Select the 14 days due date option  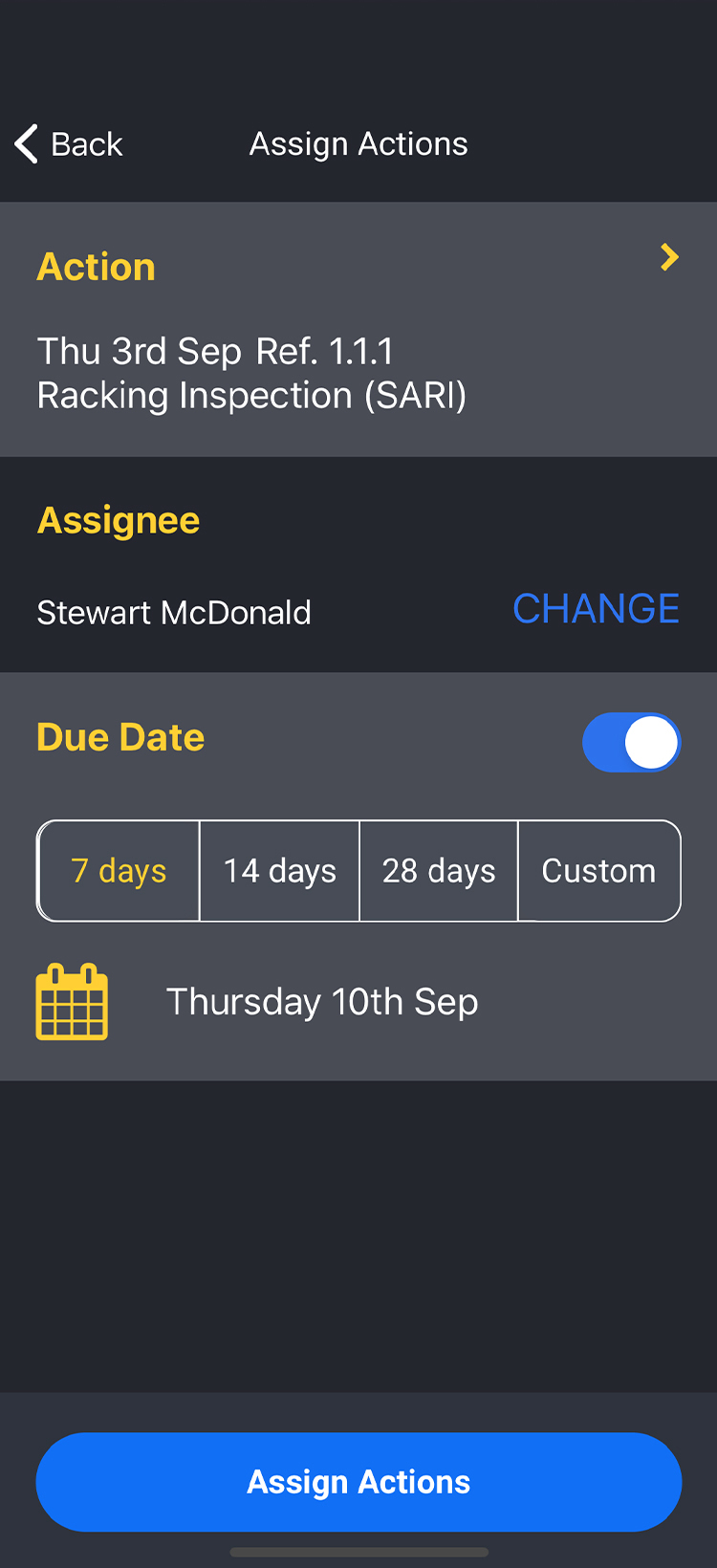click(x=278, y=870)
